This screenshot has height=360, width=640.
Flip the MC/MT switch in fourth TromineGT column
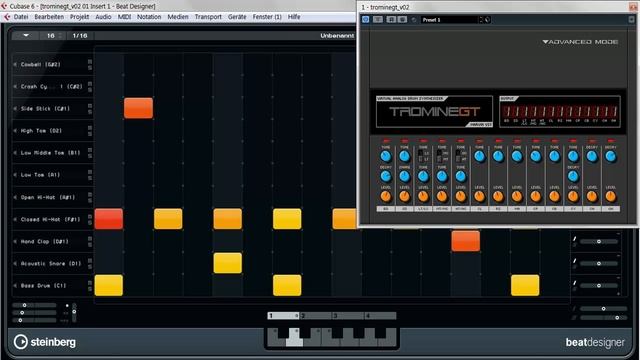tap(440, 156)
